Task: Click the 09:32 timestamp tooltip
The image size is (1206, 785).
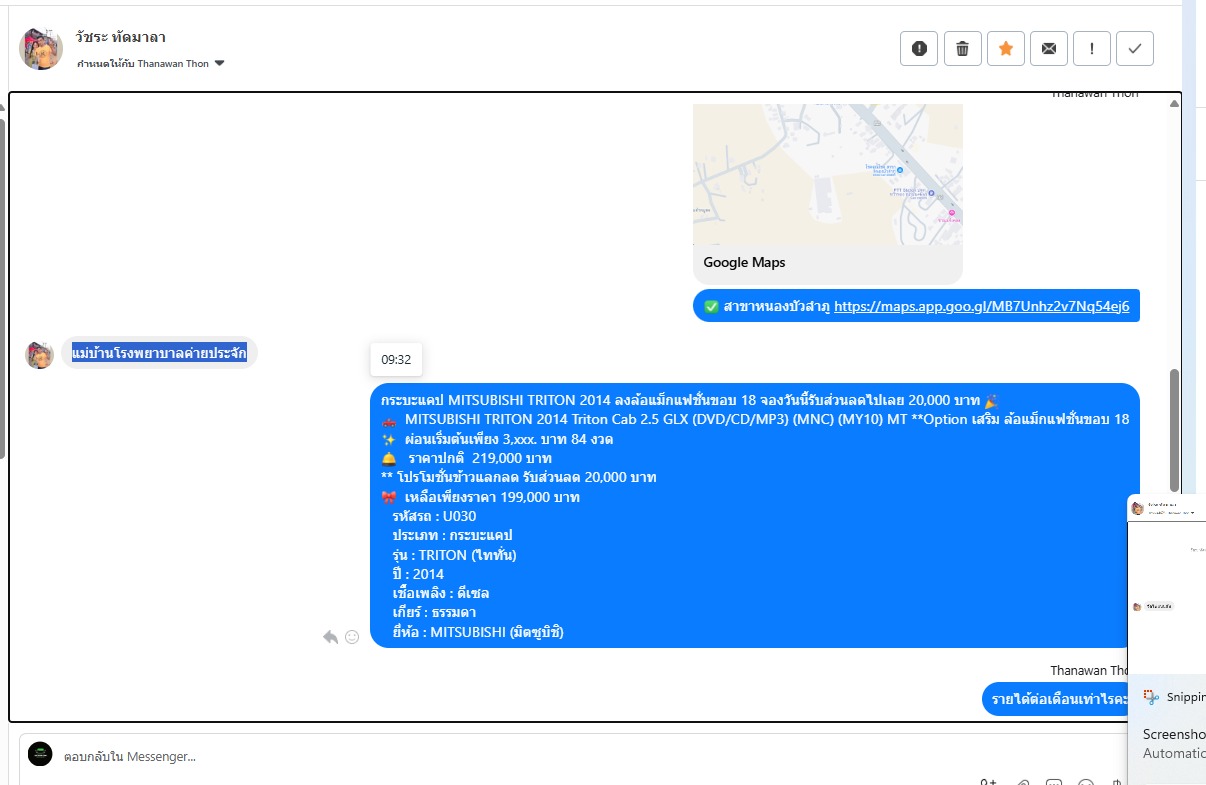Action: pos(396,359)
